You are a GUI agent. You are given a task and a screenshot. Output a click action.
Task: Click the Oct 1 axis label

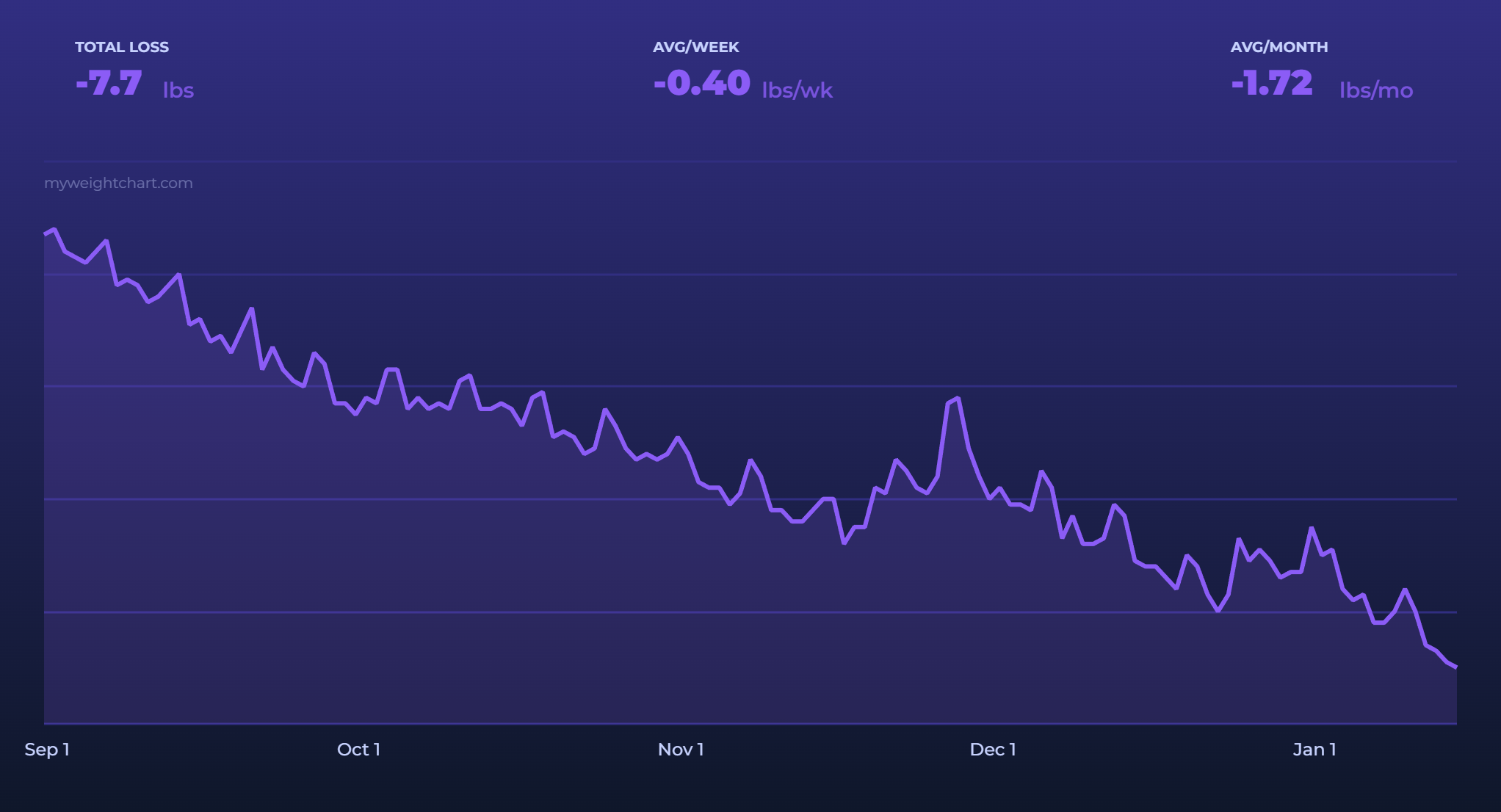(358, 750)
